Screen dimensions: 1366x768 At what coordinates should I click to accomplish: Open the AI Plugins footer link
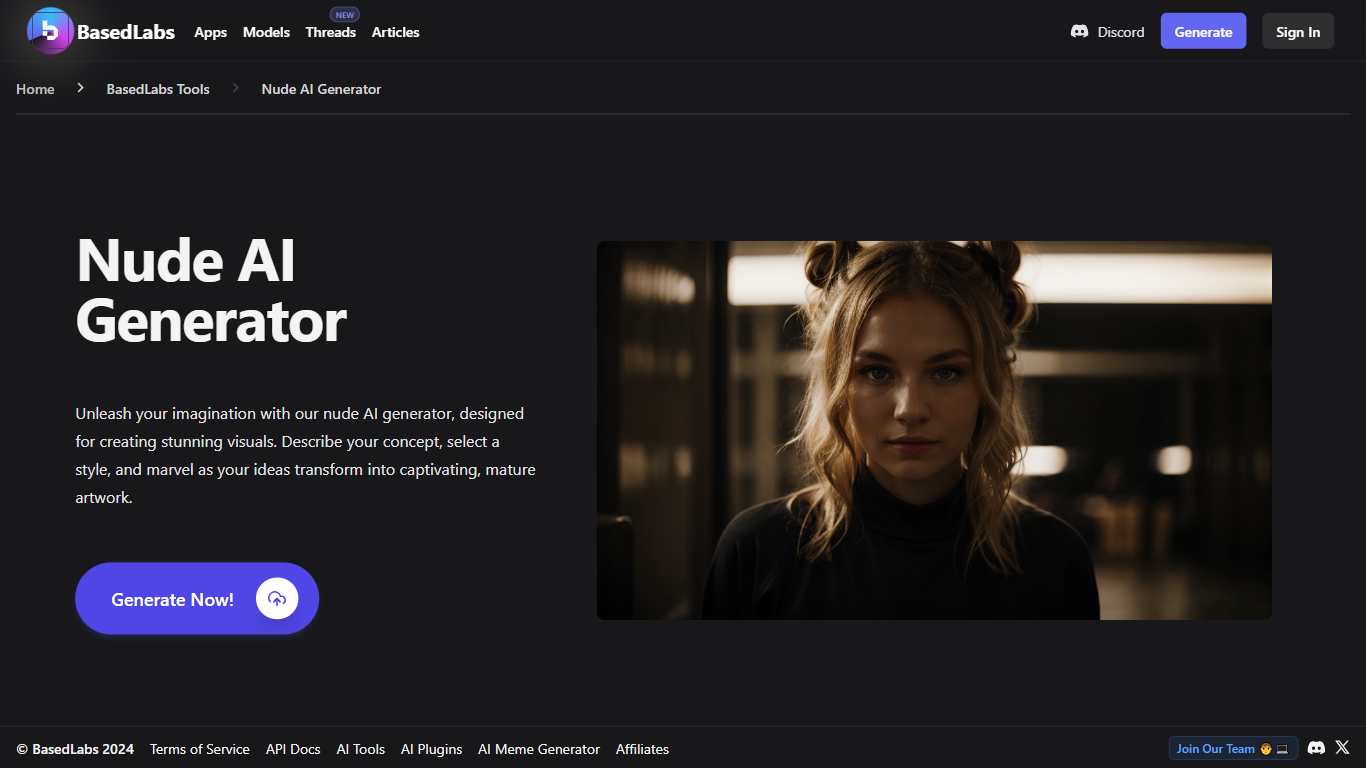pyautogui.click(x=432, y=749)
